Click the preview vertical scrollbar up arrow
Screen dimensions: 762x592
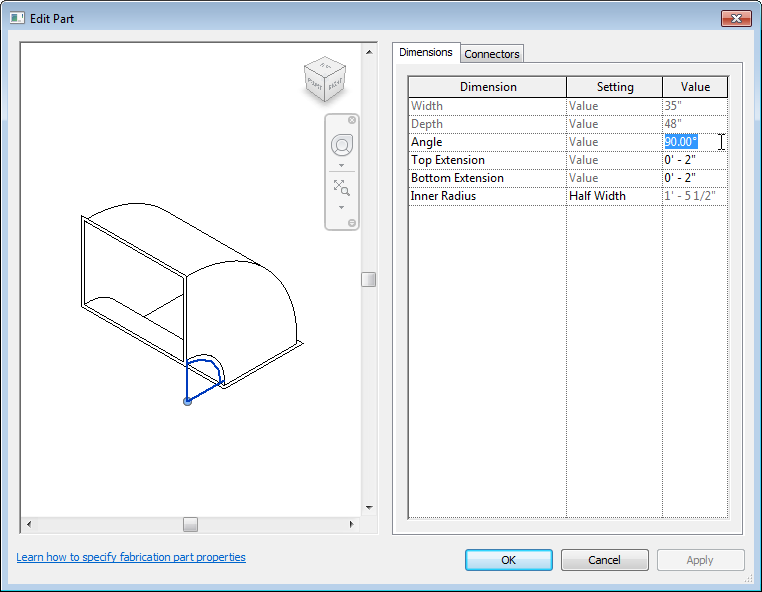coord(369,52)
